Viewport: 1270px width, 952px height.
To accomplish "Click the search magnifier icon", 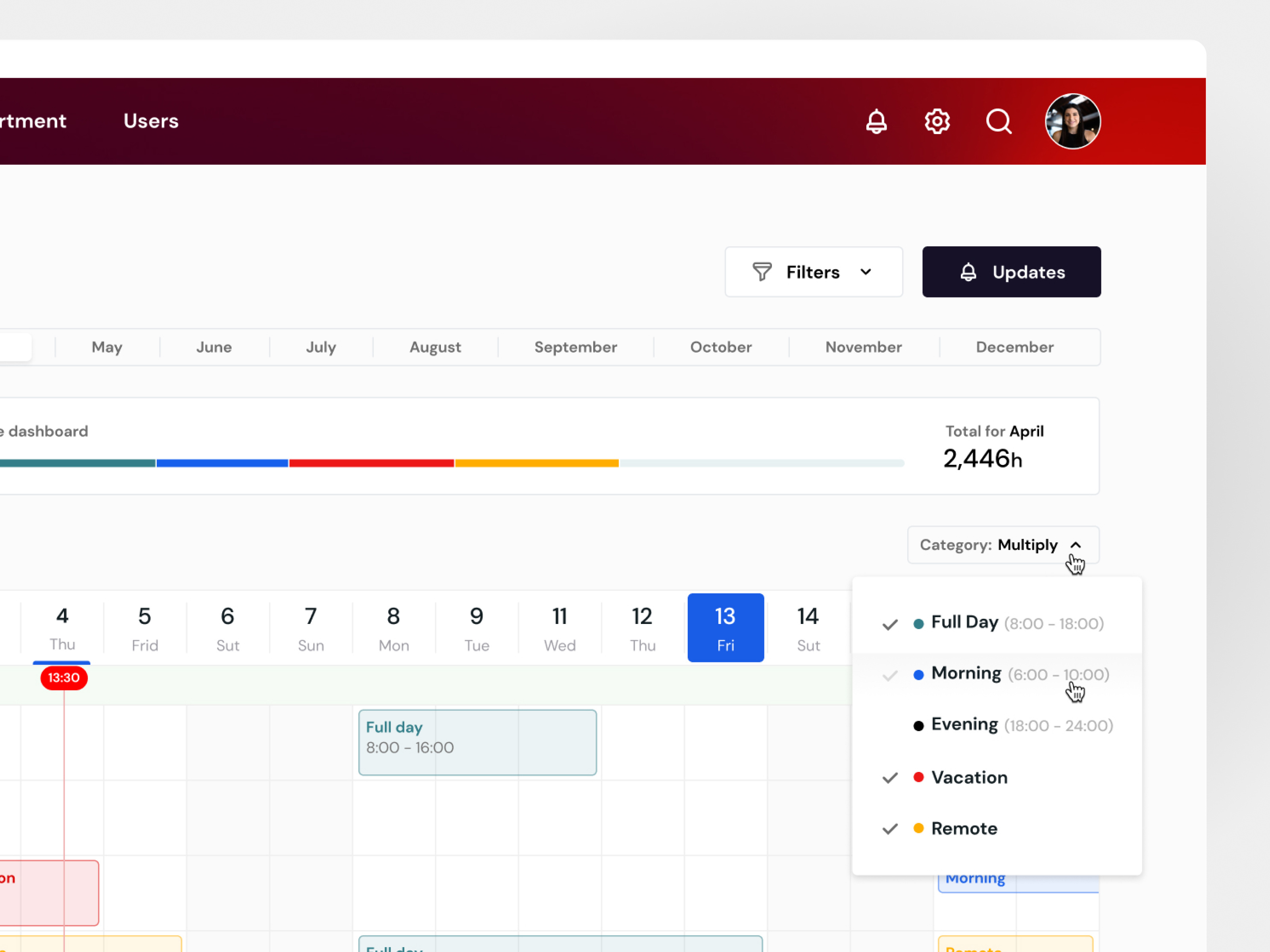I will click(x=999, y=121).
